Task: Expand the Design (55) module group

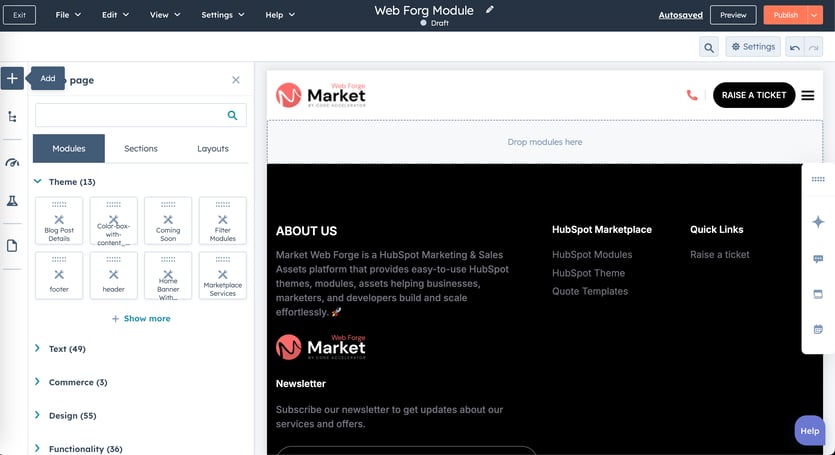Action: point(38,415)
